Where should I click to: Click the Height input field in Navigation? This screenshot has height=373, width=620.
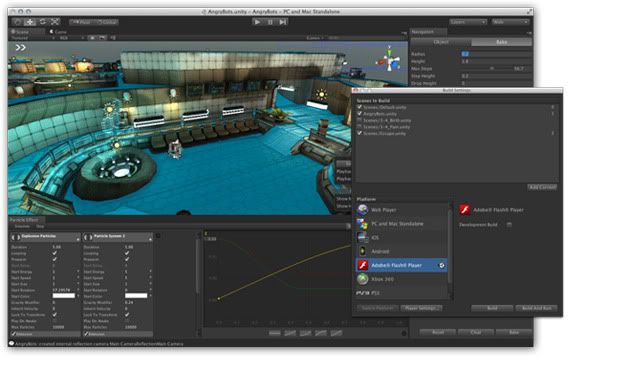496,61
